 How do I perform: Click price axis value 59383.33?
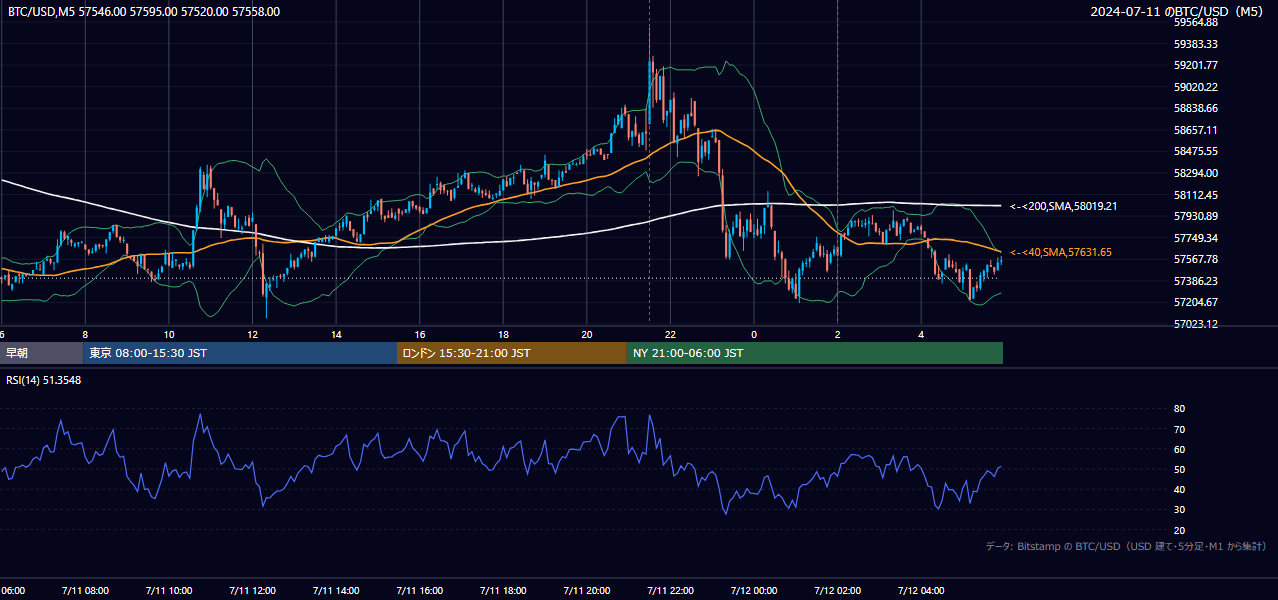[x=1195, y=44]
